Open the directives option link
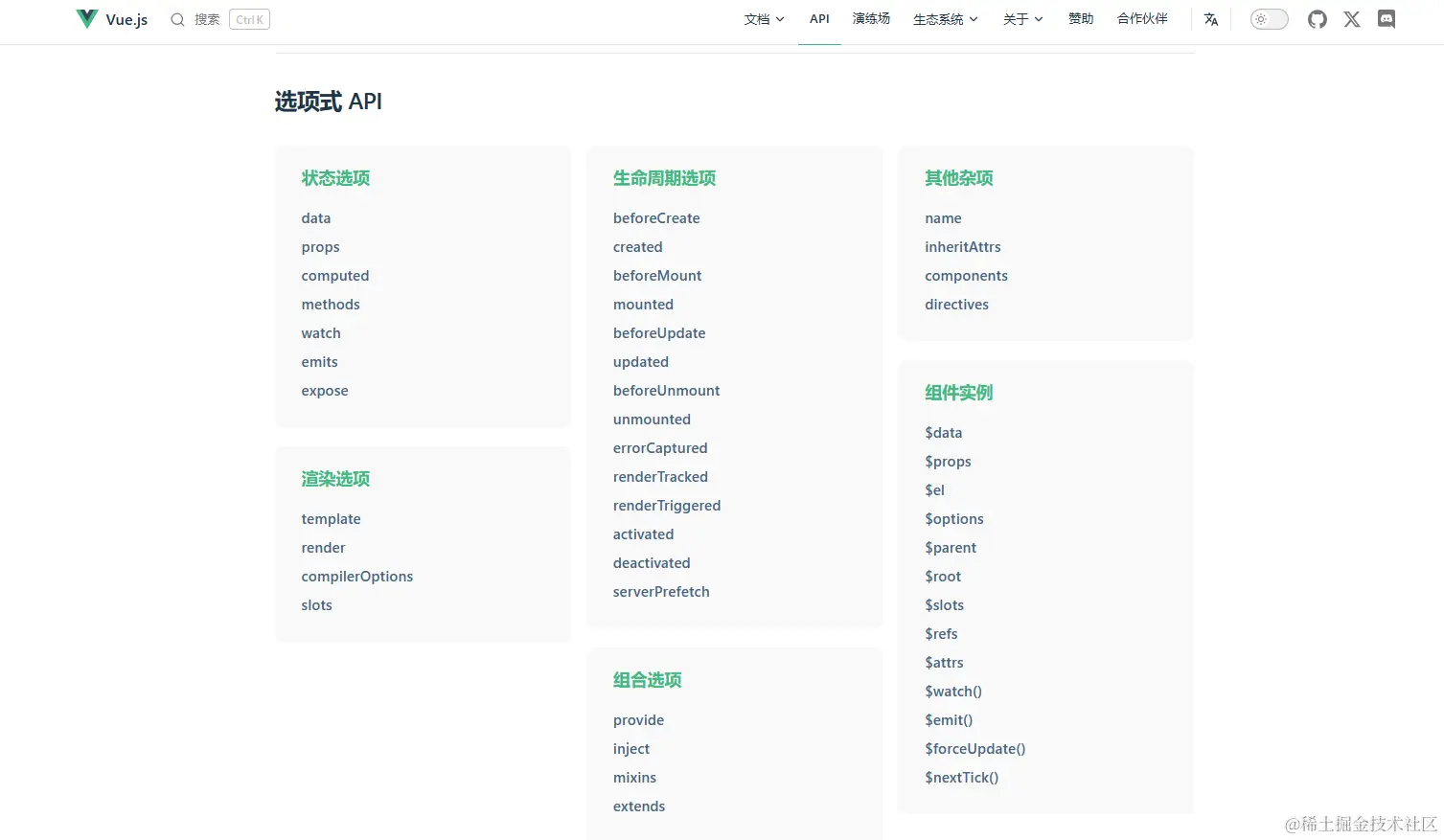 [x=956, y=305]
